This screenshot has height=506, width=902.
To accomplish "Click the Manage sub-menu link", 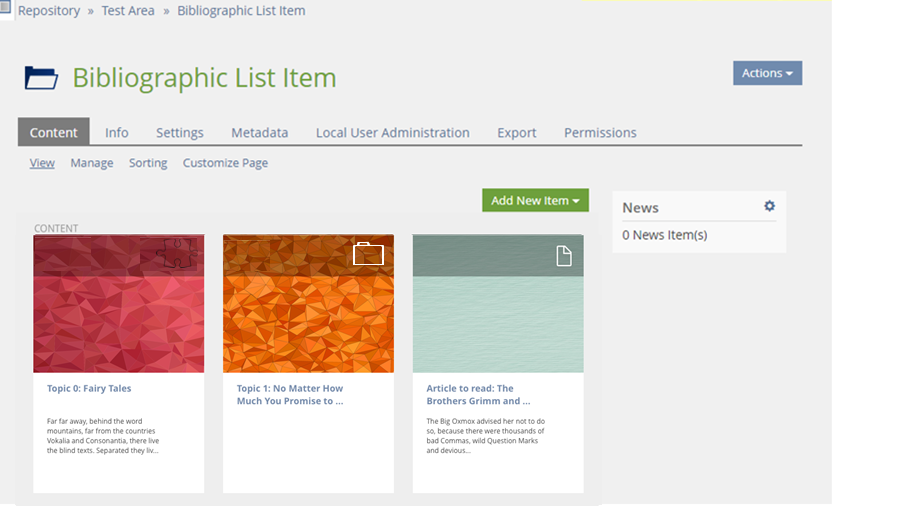I will [x=92, y=163].
